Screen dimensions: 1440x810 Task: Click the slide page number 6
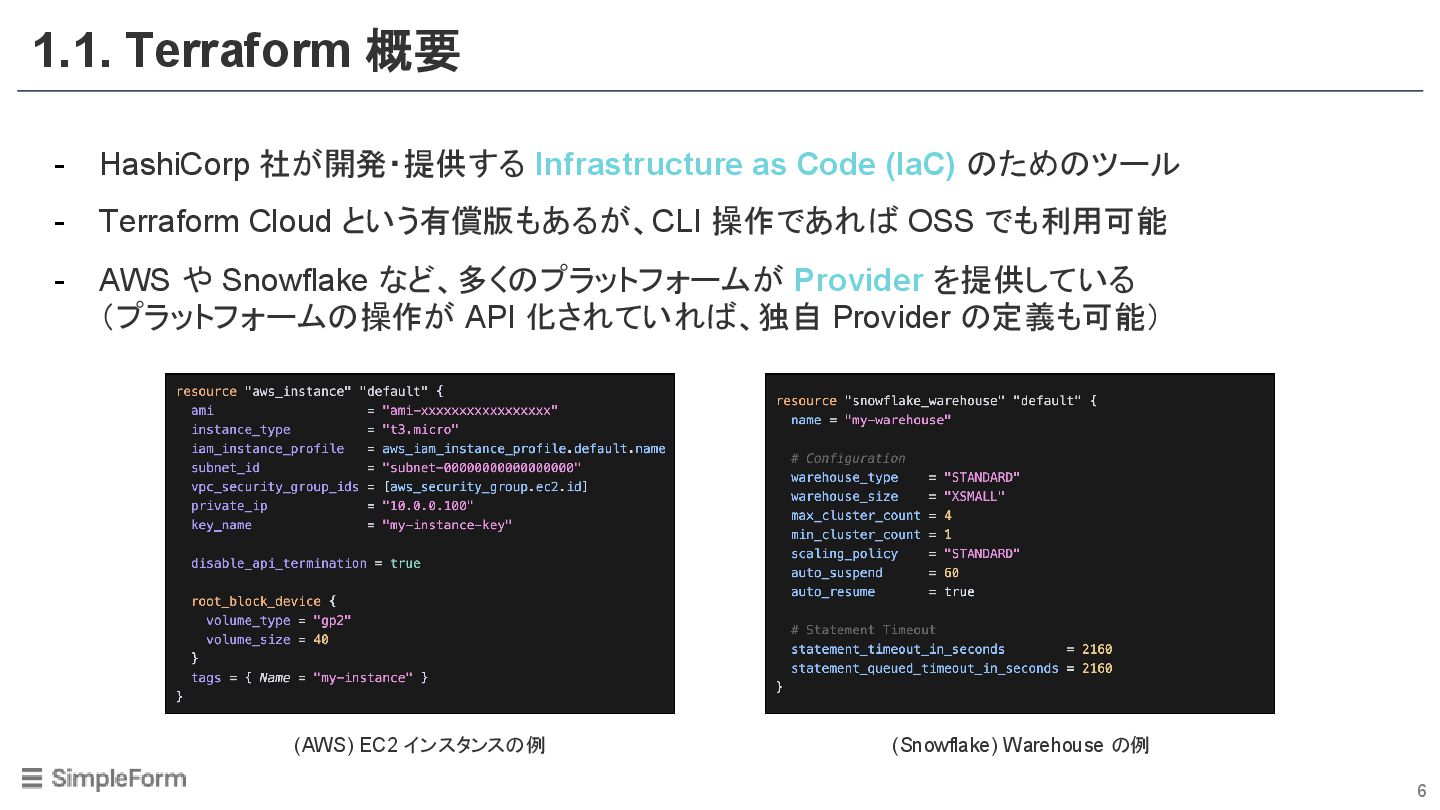pos(1421,790)
